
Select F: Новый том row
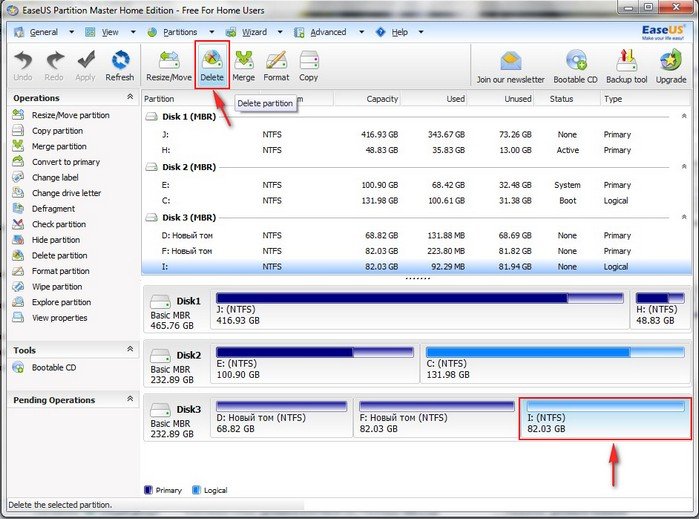click(417, 251)
